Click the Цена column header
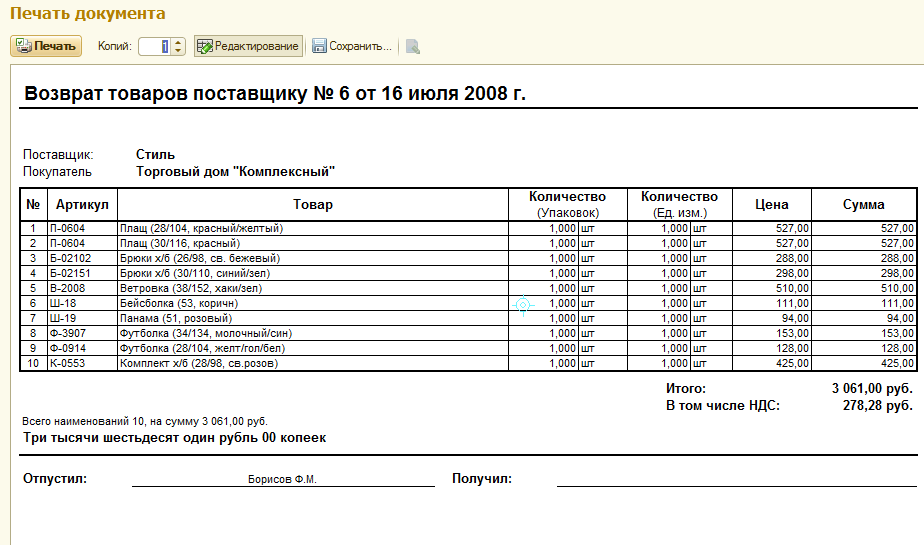 pos(771,204)
